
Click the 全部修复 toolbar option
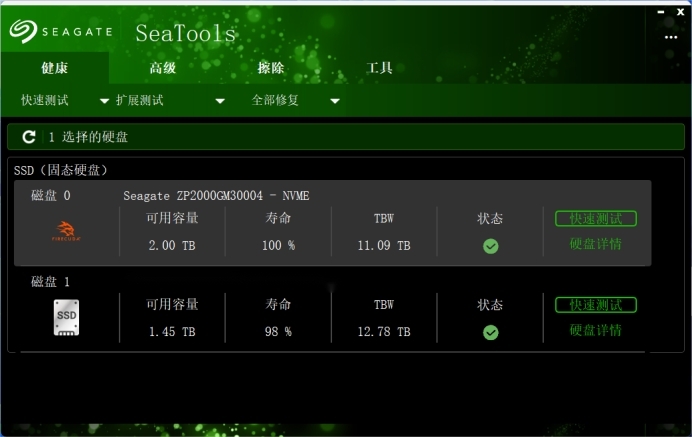coord(275,100)
